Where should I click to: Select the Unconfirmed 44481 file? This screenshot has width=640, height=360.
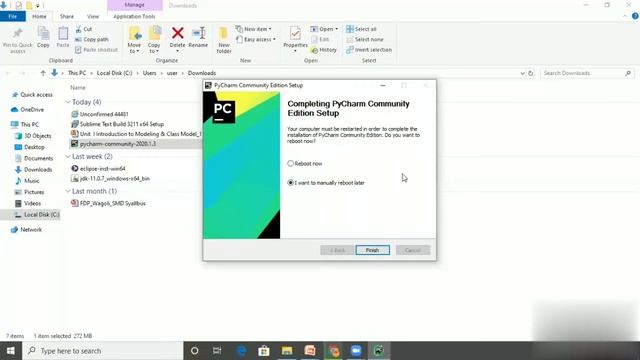coord(100,114)
